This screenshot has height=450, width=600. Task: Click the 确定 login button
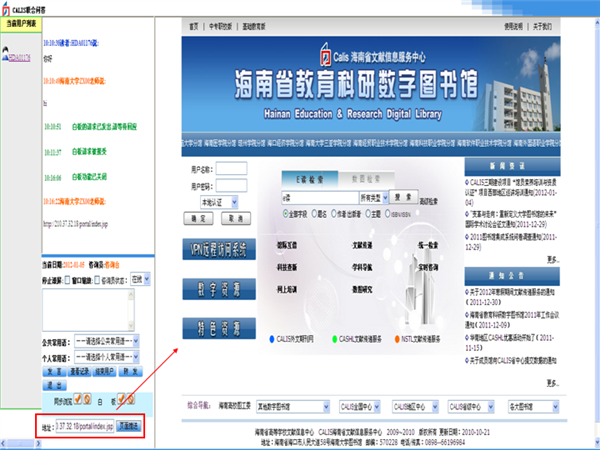tap(198, 218)
